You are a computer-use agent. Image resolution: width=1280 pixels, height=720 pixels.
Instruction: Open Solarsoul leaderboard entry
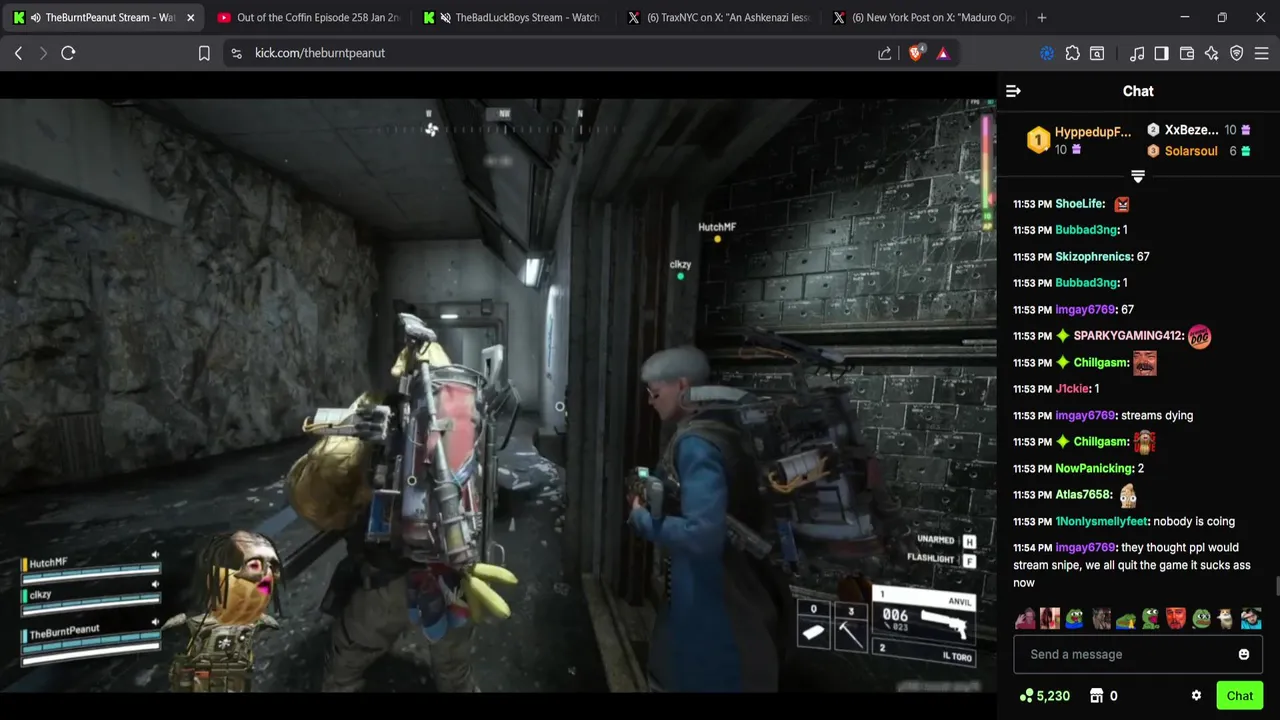1198,151
